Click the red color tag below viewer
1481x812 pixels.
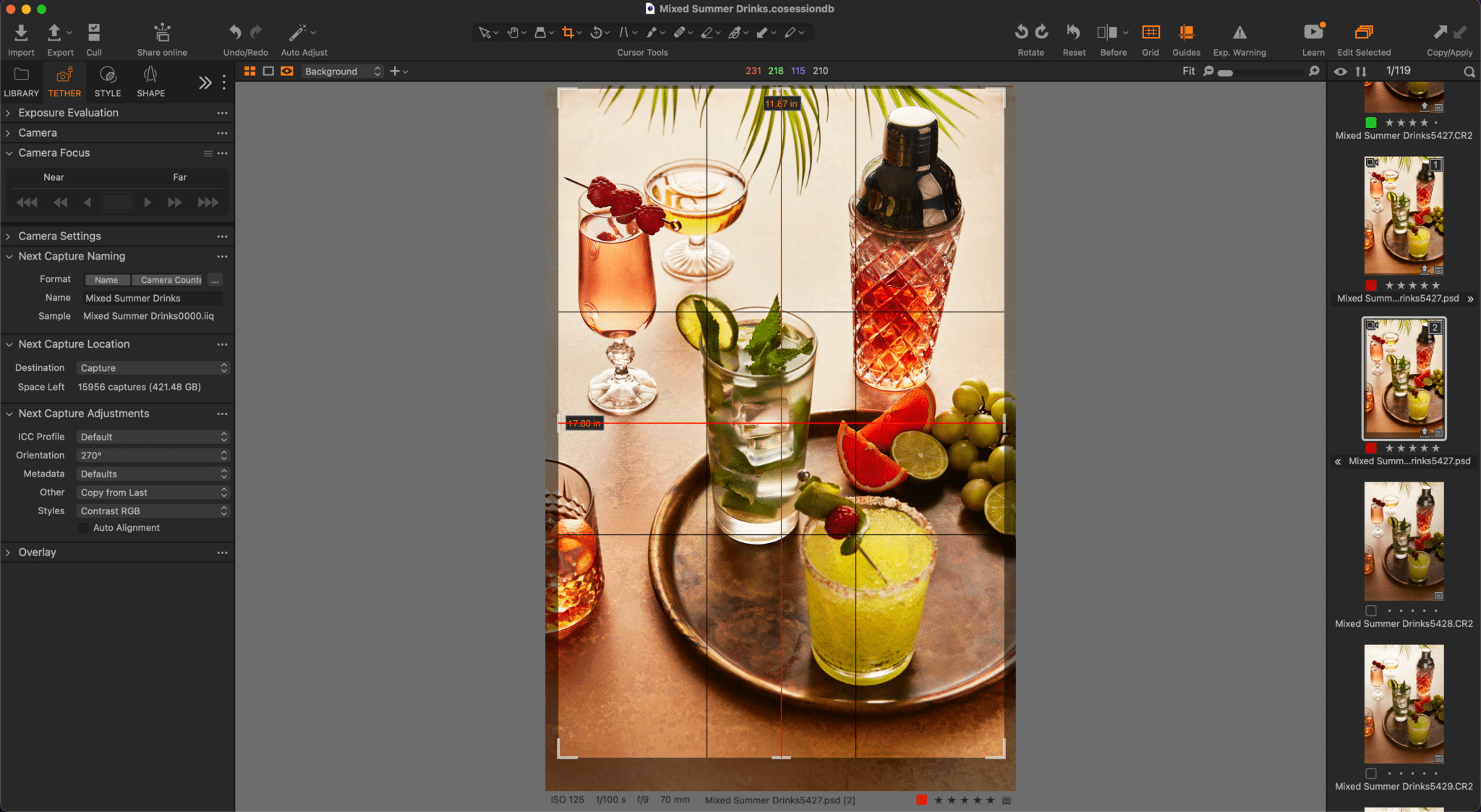point(921,800)
